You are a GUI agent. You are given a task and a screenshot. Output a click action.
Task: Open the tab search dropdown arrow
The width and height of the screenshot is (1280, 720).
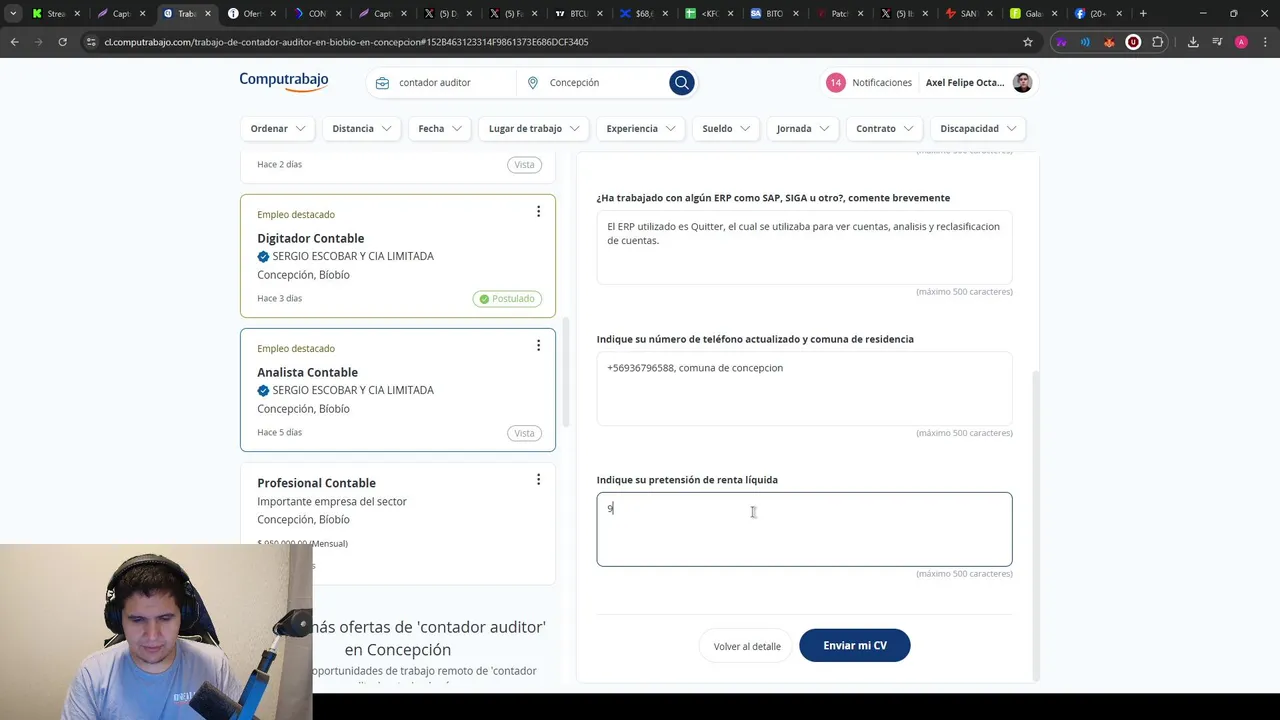pyautogui.click(x=13, y=14)
